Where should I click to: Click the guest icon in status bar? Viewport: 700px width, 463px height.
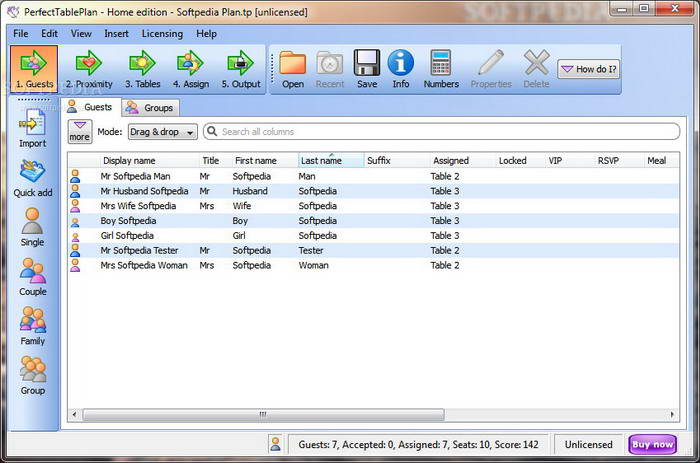[x=275, y=444]
